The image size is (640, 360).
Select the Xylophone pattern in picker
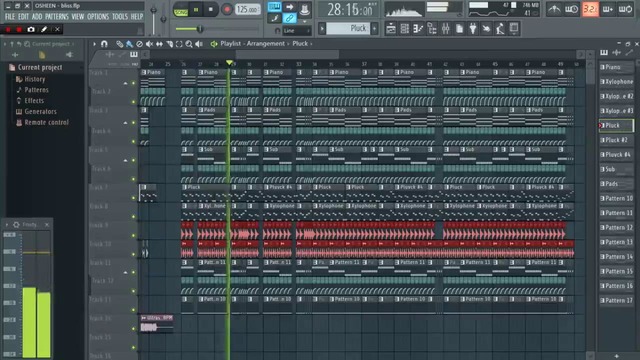pyautogui.click(x=616, y=82)
